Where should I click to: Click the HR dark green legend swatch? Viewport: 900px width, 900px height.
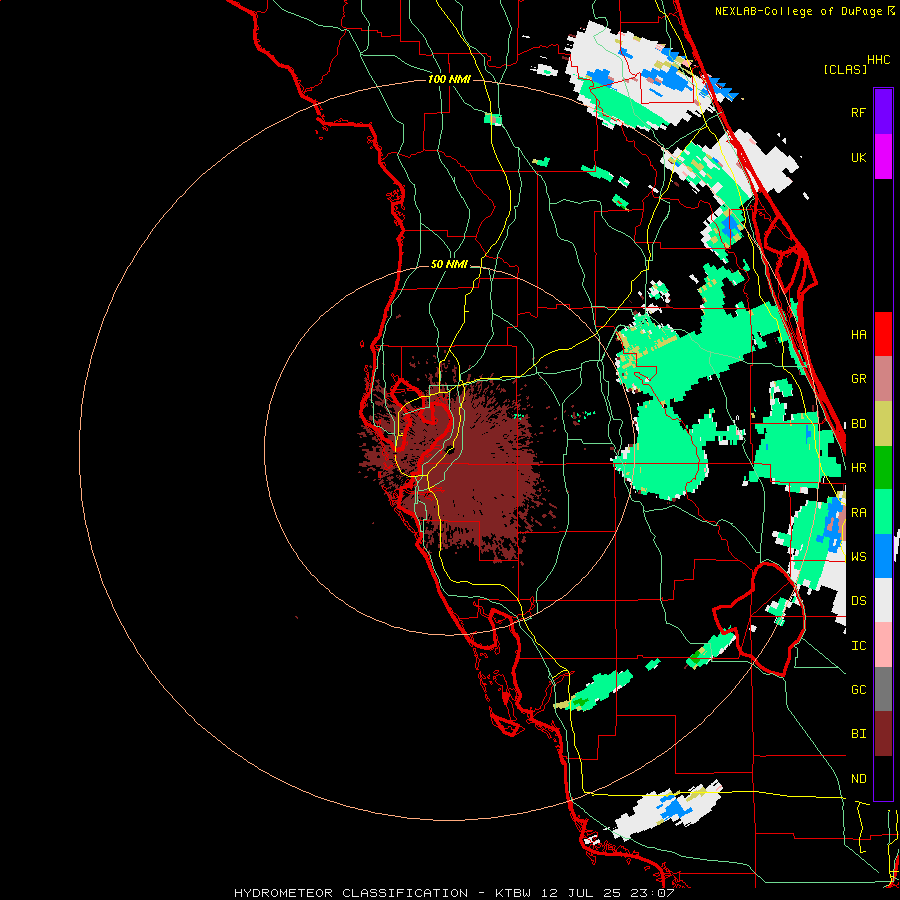click(883, 468)
